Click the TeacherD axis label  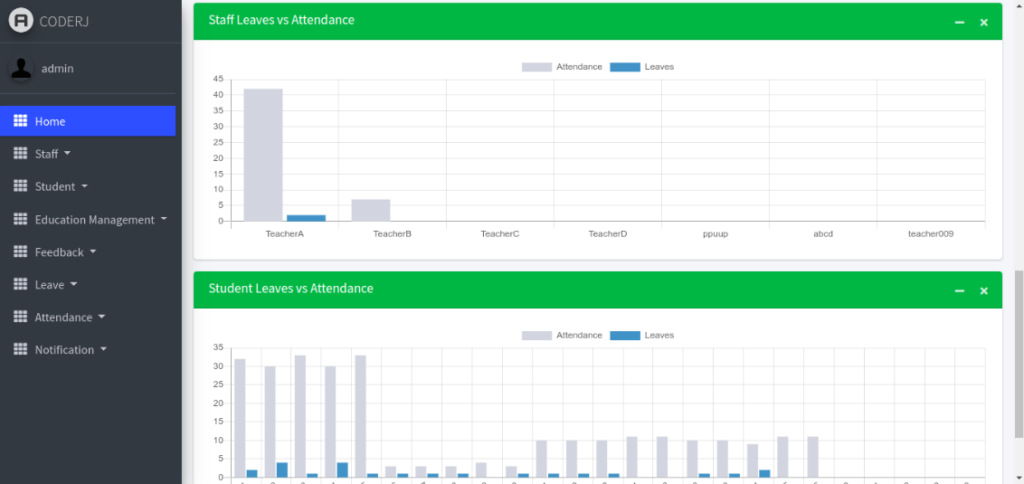pyautogui.click(x=607, y=234)
